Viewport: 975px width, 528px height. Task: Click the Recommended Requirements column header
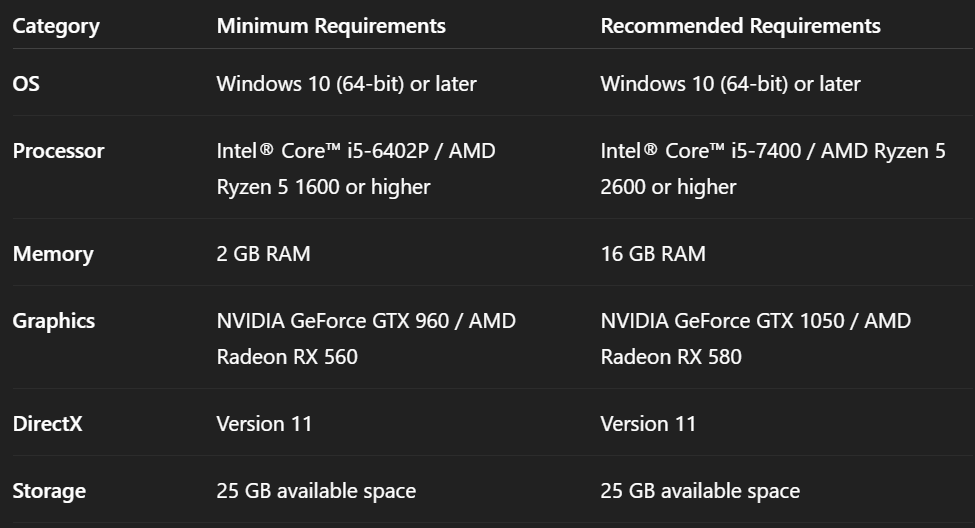[x=740, y=26]
